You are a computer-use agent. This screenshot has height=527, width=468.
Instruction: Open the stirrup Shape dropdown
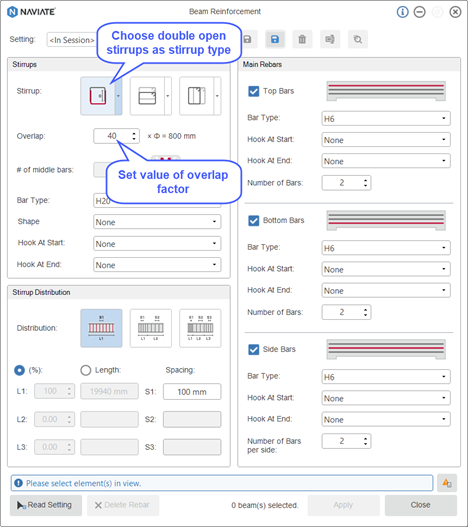pos(157,222)
